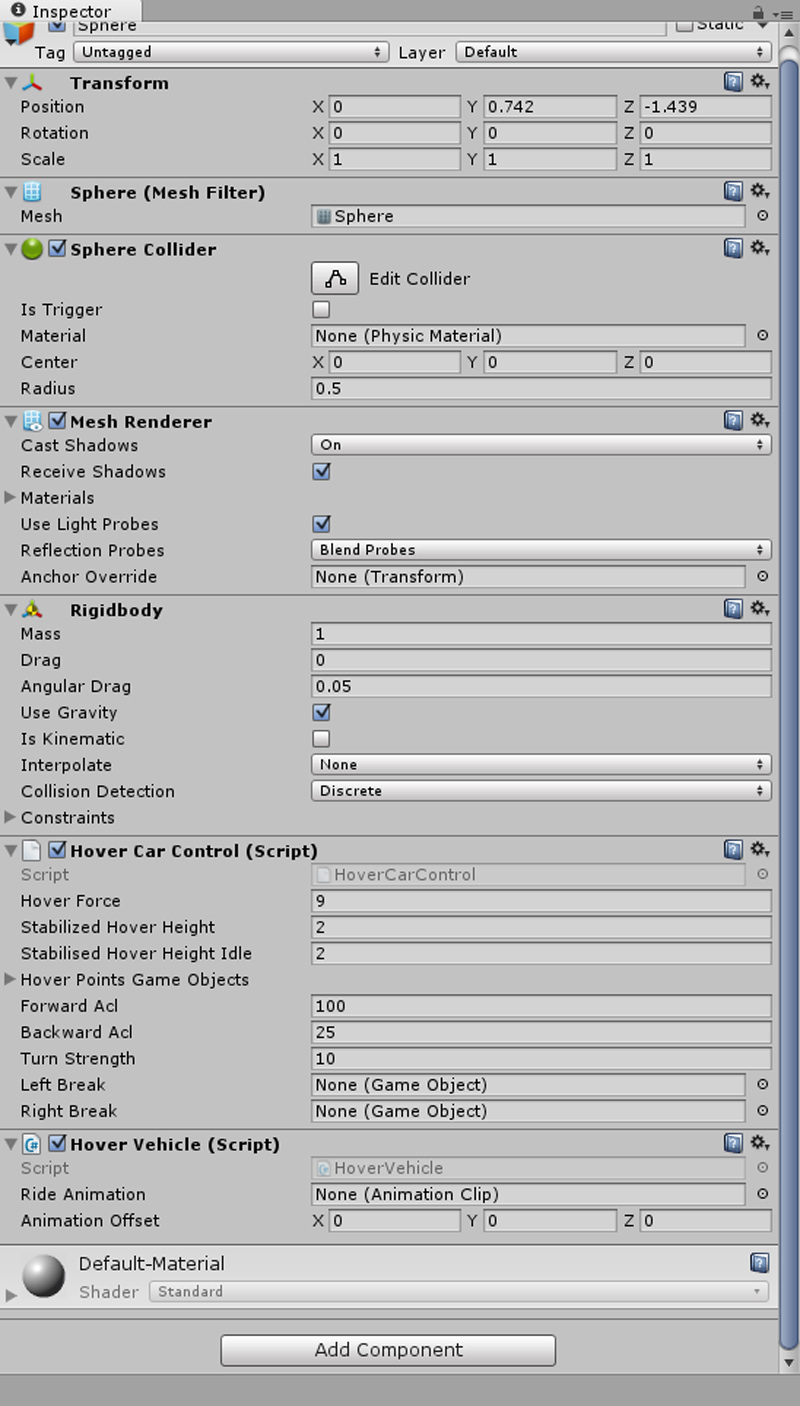The image size is (800, 1406).
Task: Select the Inspector tab
Action: click(x=70, y=11)
